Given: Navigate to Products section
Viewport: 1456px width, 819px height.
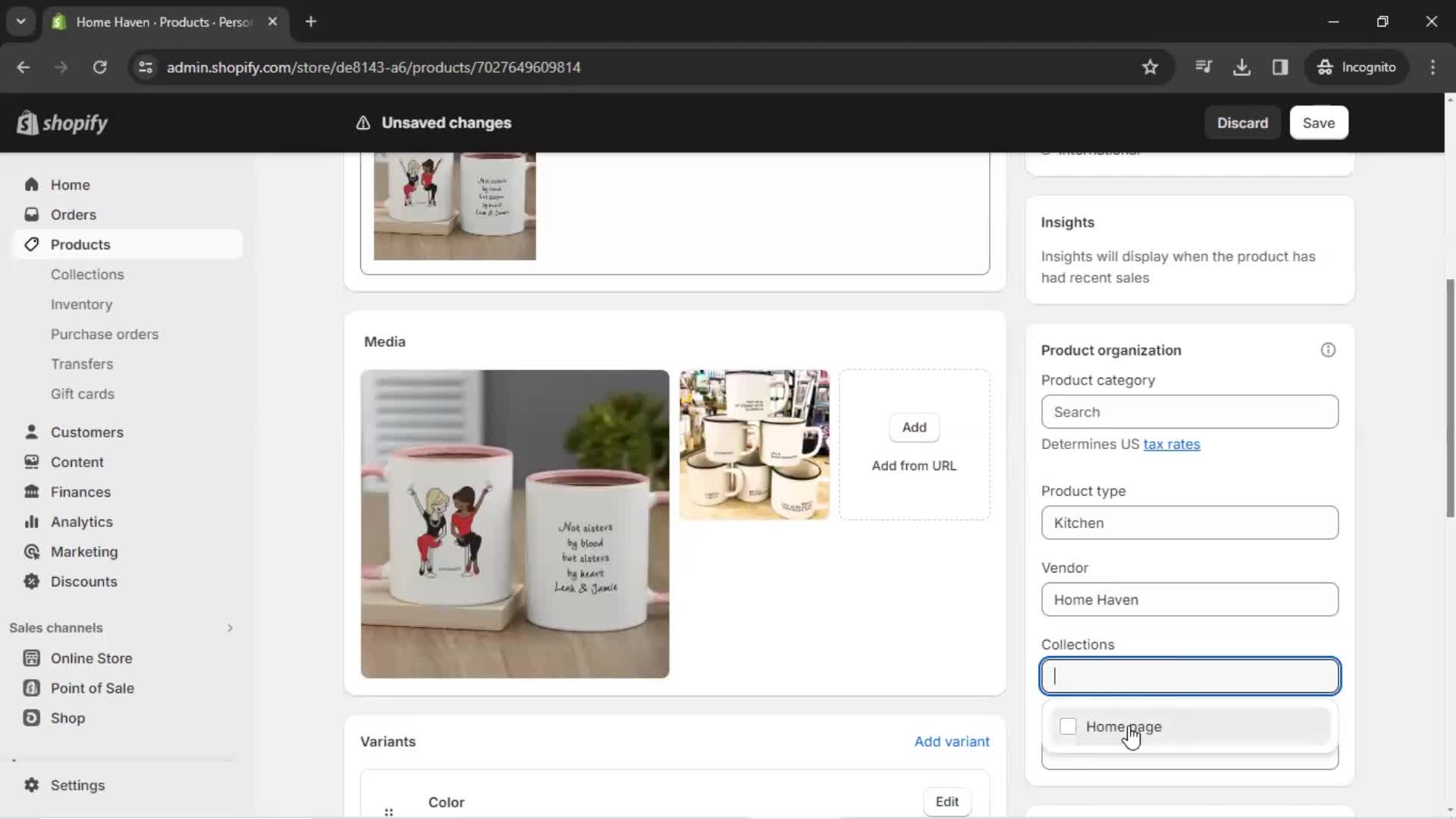Looking at the screenshot, I should pyautogui.click(x=80, y=244).
